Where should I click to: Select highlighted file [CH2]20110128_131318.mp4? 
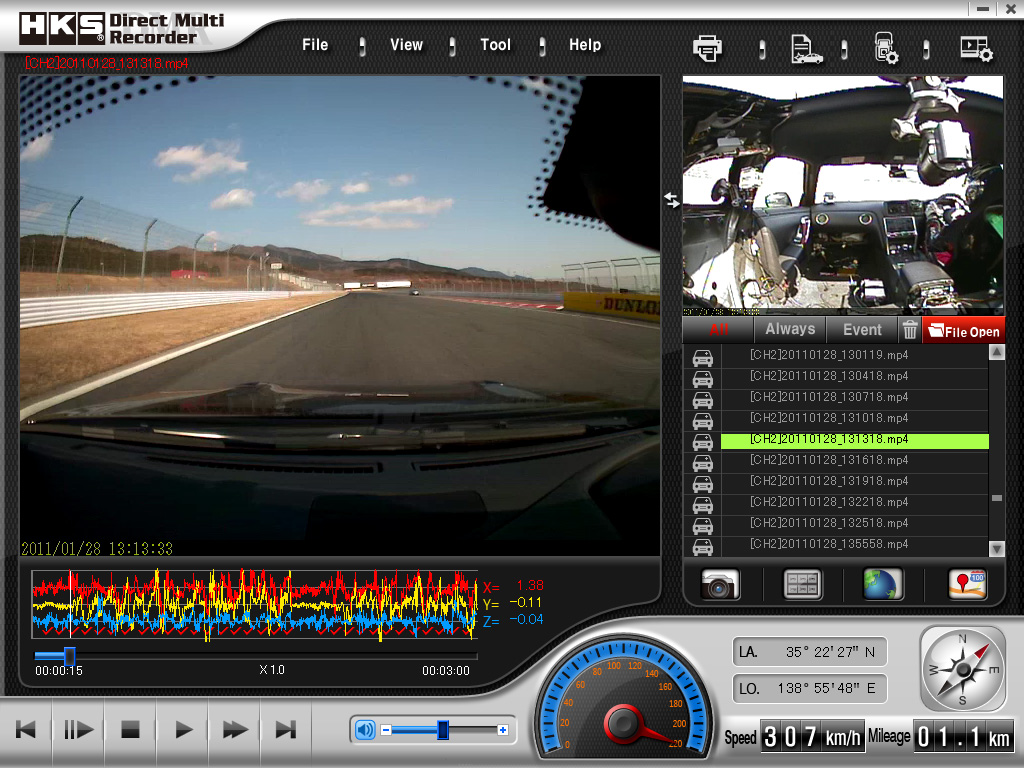[854, 440]
